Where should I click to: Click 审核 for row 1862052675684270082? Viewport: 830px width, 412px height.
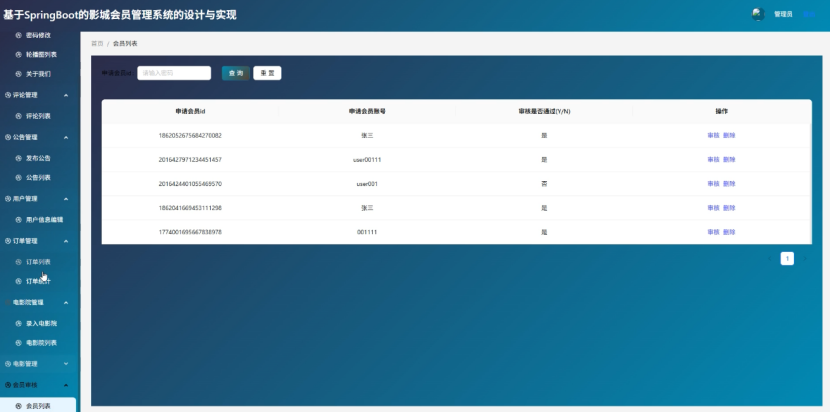714,136
